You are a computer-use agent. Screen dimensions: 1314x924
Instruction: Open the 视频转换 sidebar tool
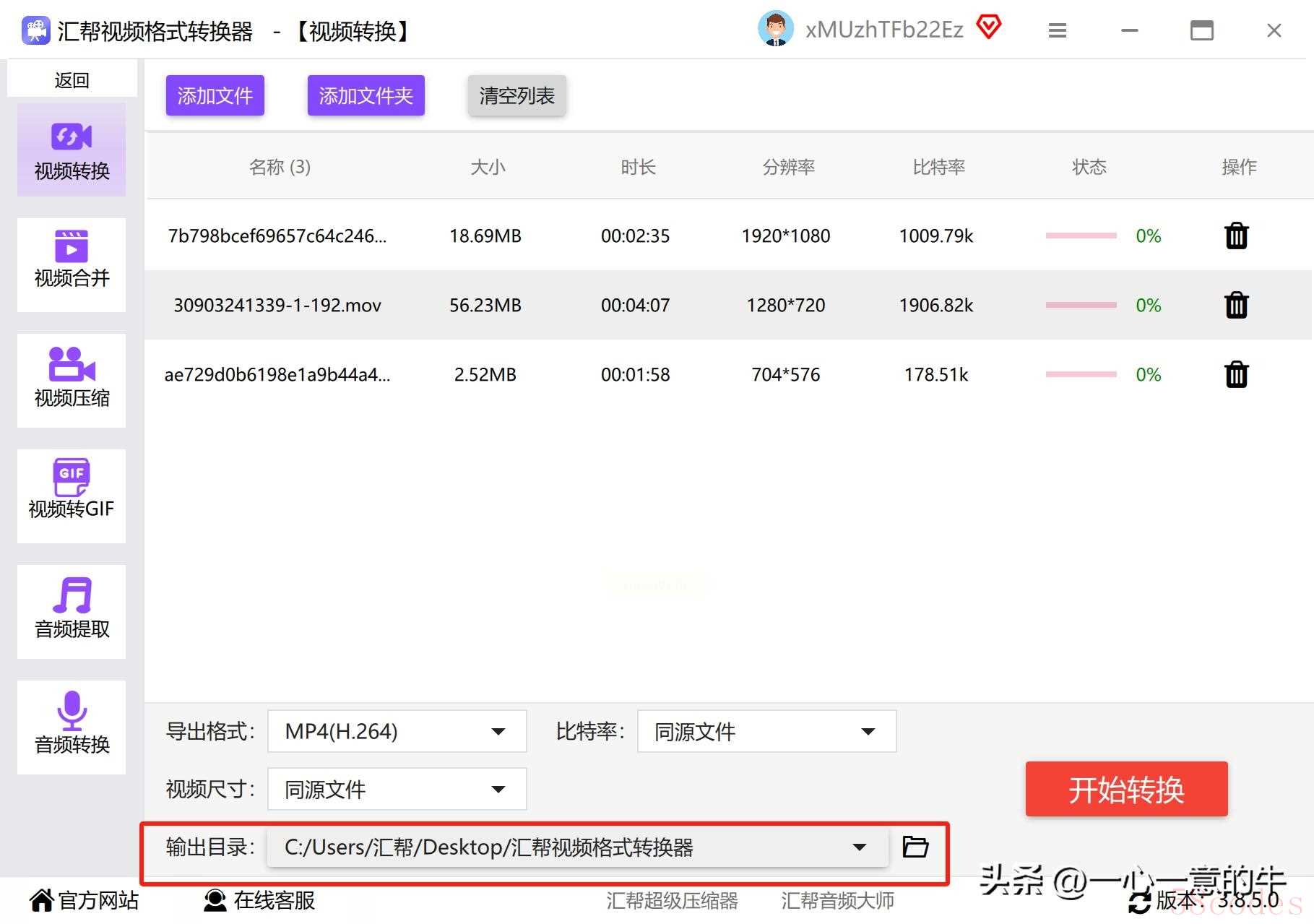(72, 150)
